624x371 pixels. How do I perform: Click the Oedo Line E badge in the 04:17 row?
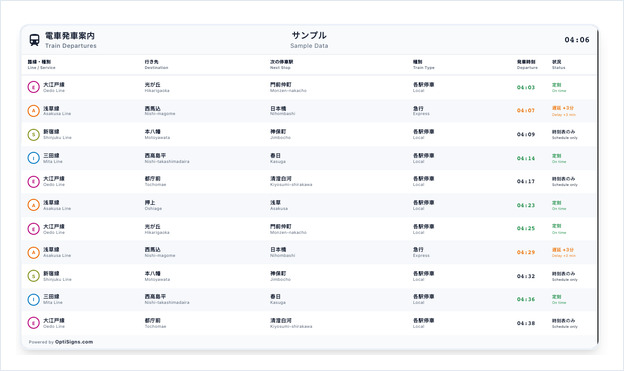coord(33,182)
